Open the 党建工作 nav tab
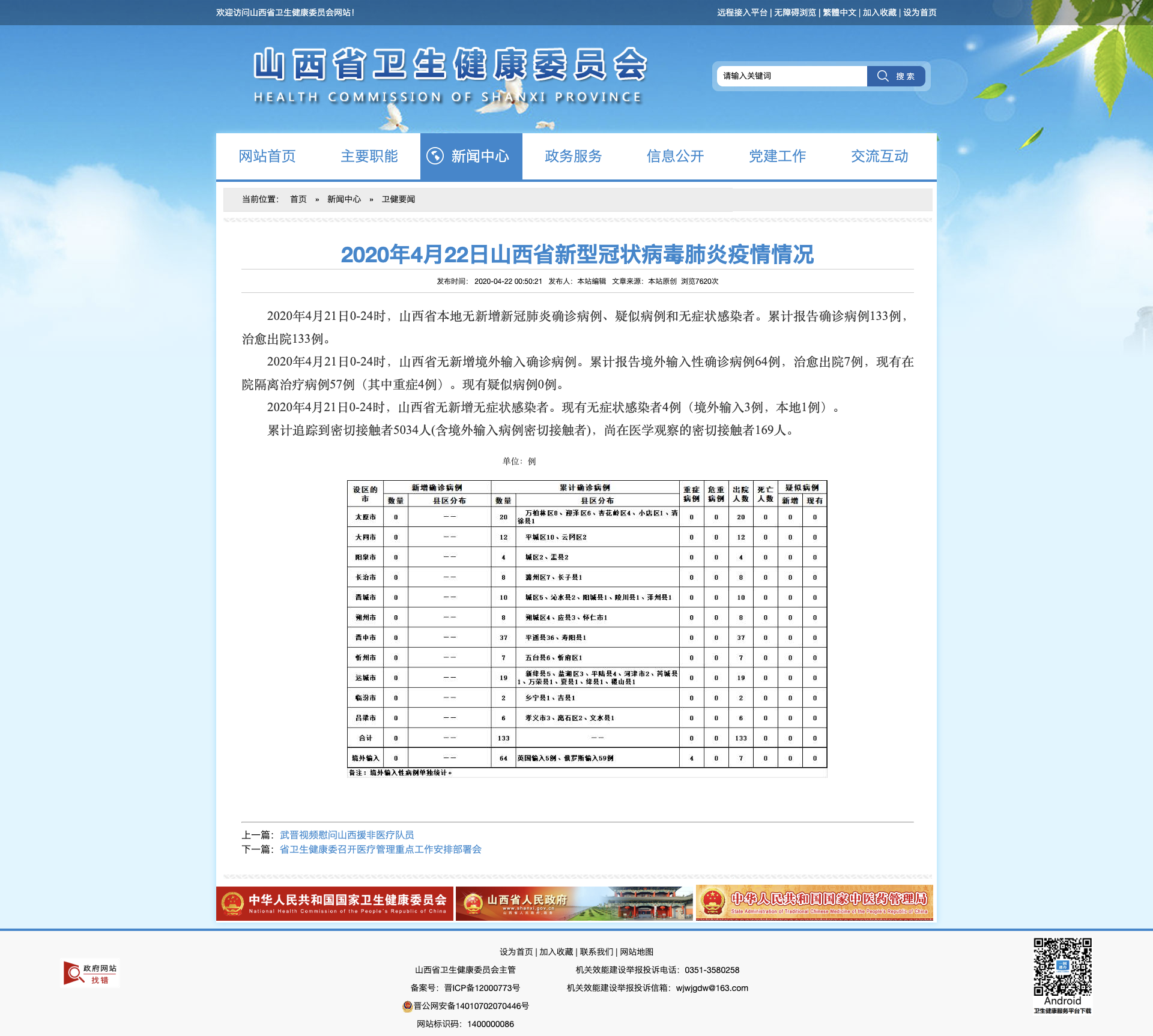This screenshot has width=1153, height=1036. pyautogui.click(x=778, y=156)
